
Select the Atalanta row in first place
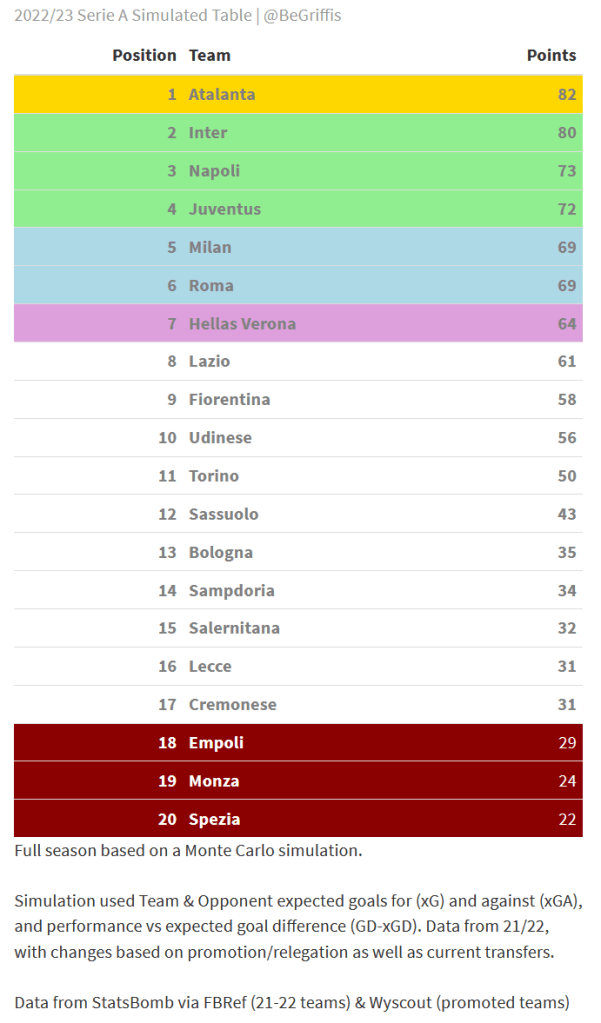click(298, 95)
